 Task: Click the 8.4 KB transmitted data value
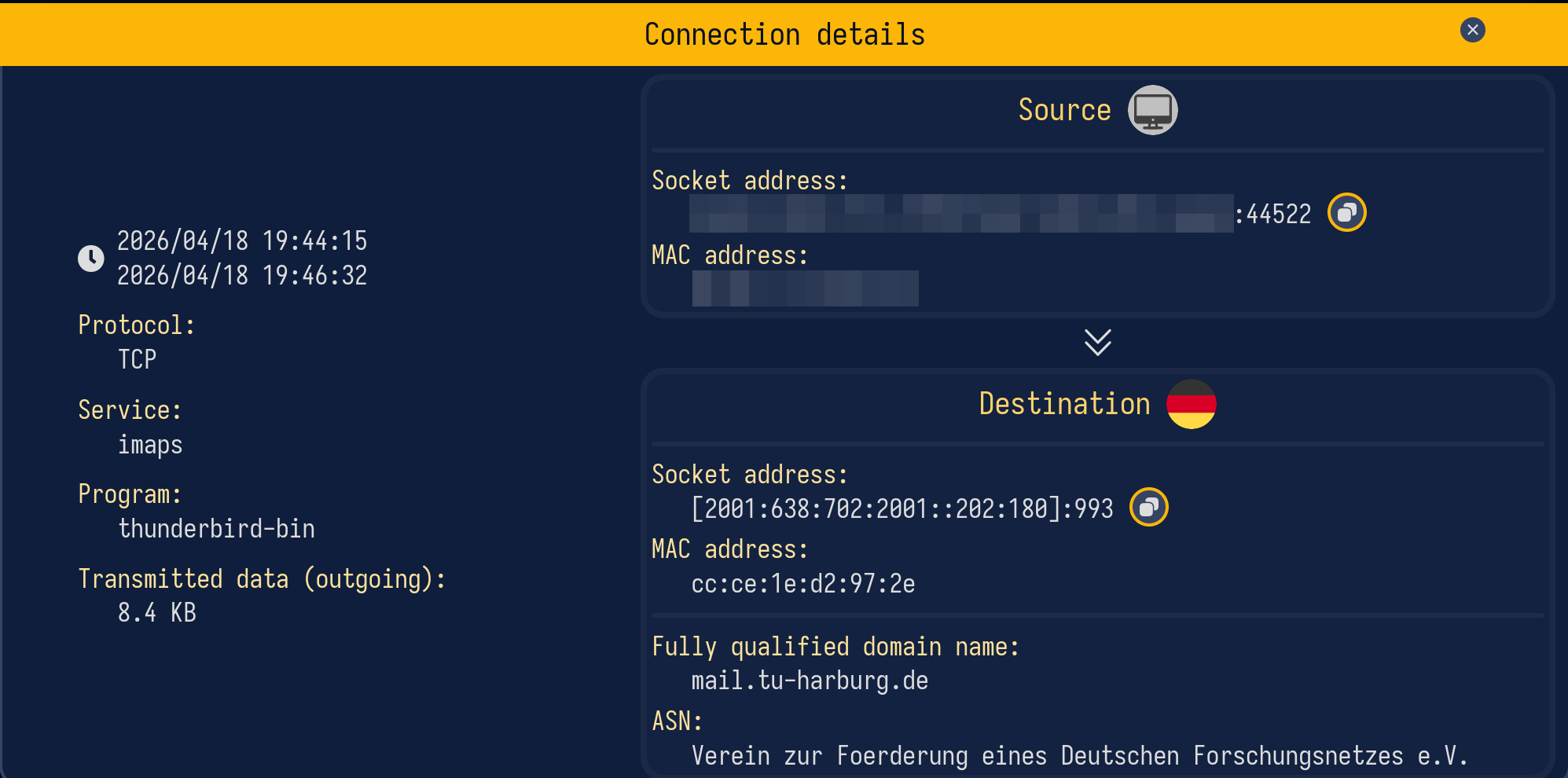[x=156, y=613]
